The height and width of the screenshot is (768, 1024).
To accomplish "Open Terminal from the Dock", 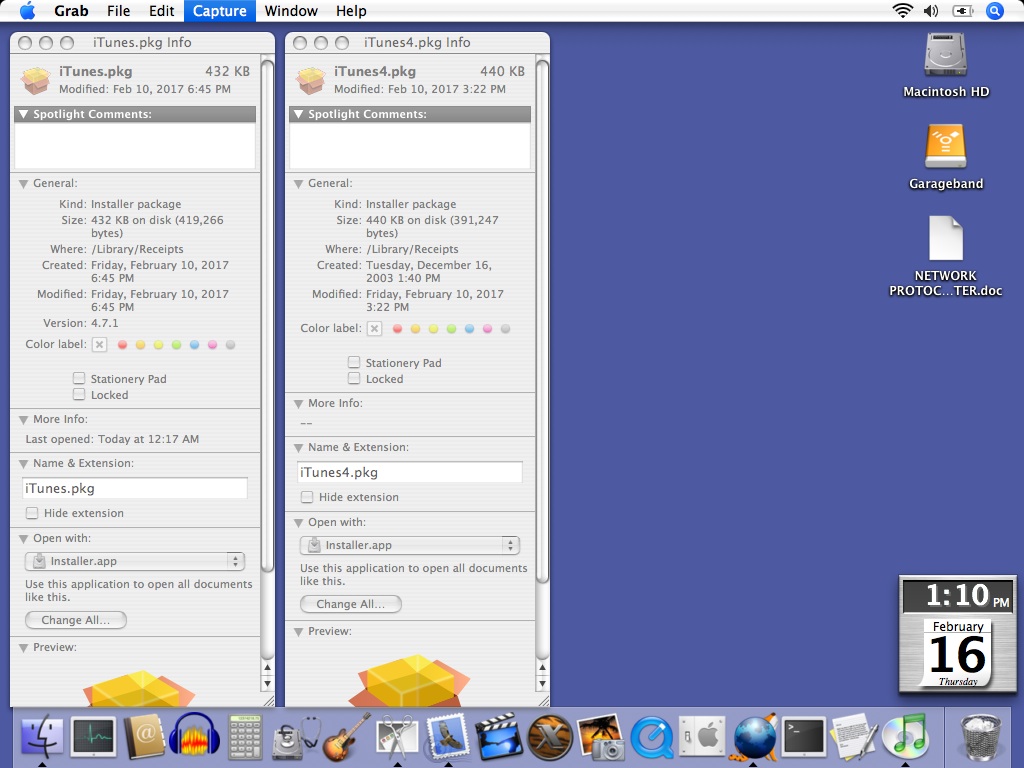I will click(x=804, y=737).
